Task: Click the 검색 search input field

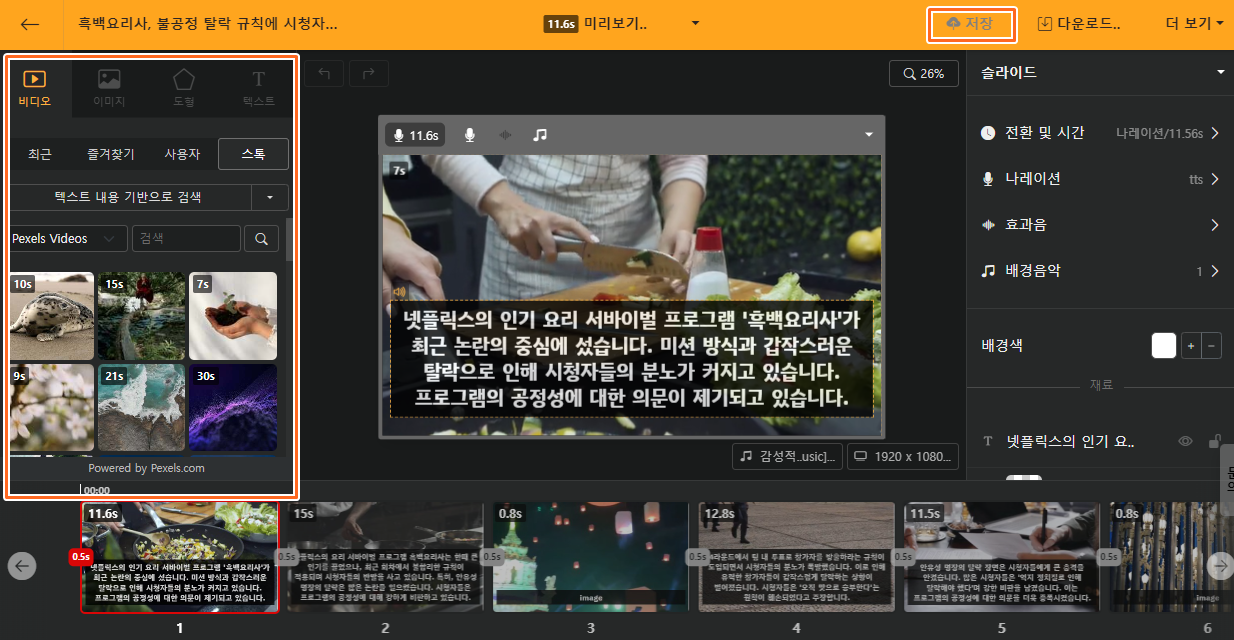Action: click(x=186, y=238)
